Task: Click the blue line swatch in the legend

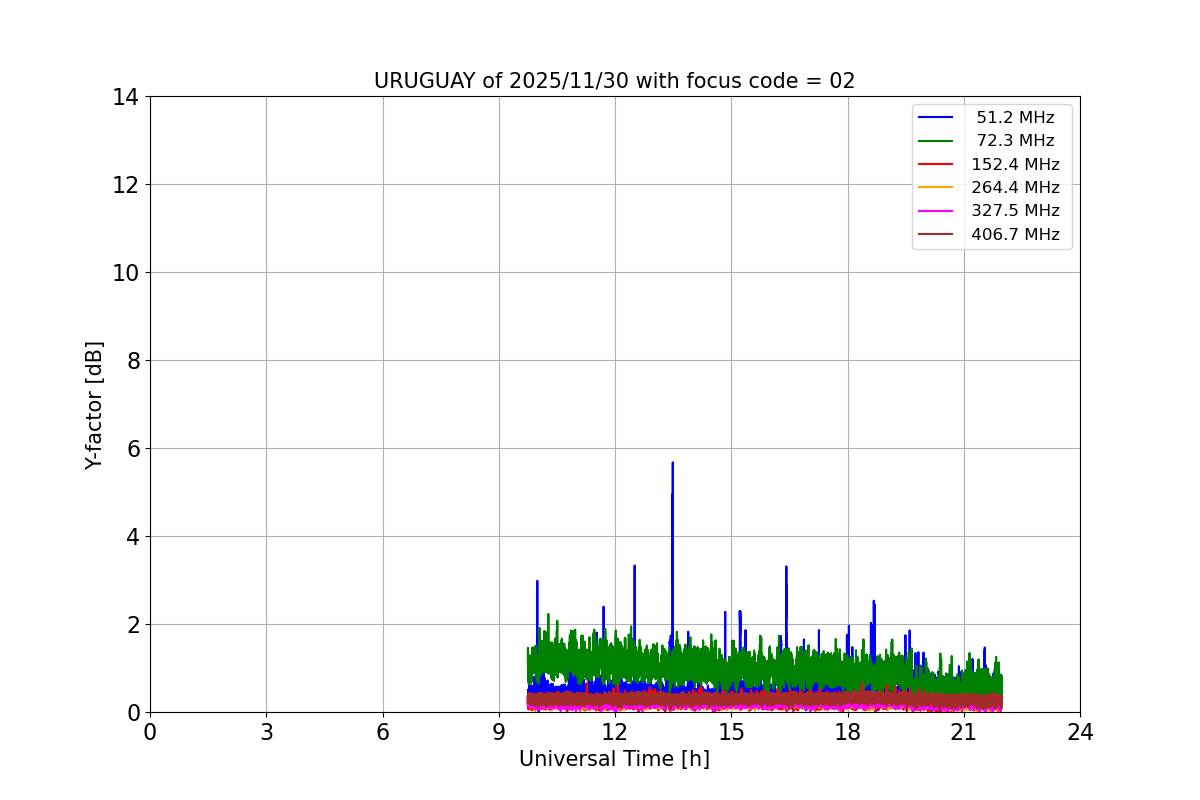Action: click(x=936, y=118)
